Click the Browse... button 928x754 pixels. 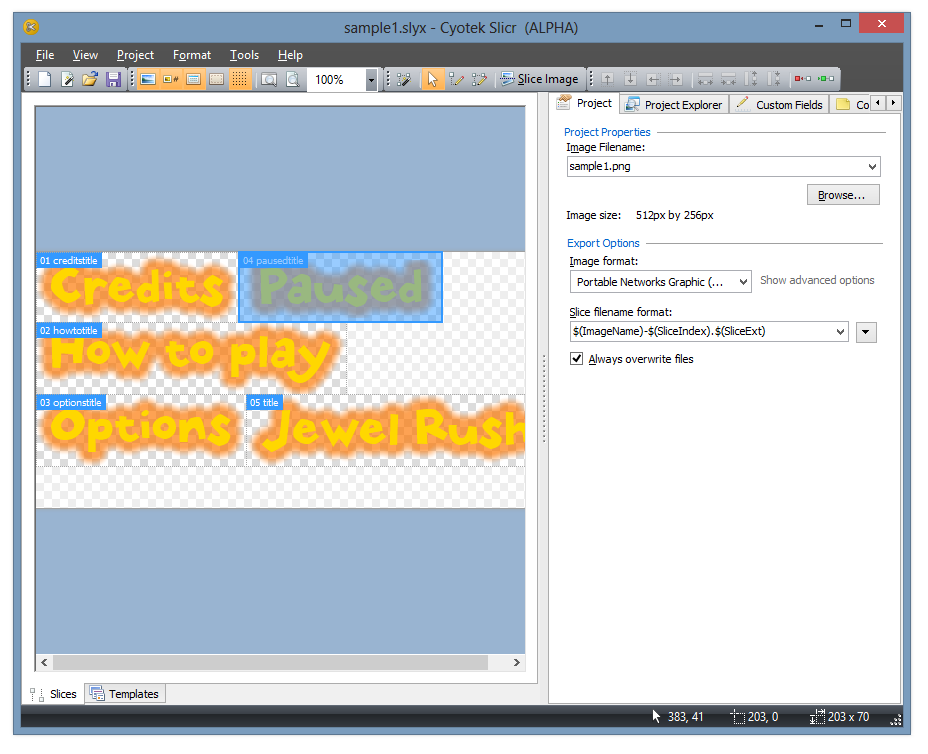click(x=842, y=195)
